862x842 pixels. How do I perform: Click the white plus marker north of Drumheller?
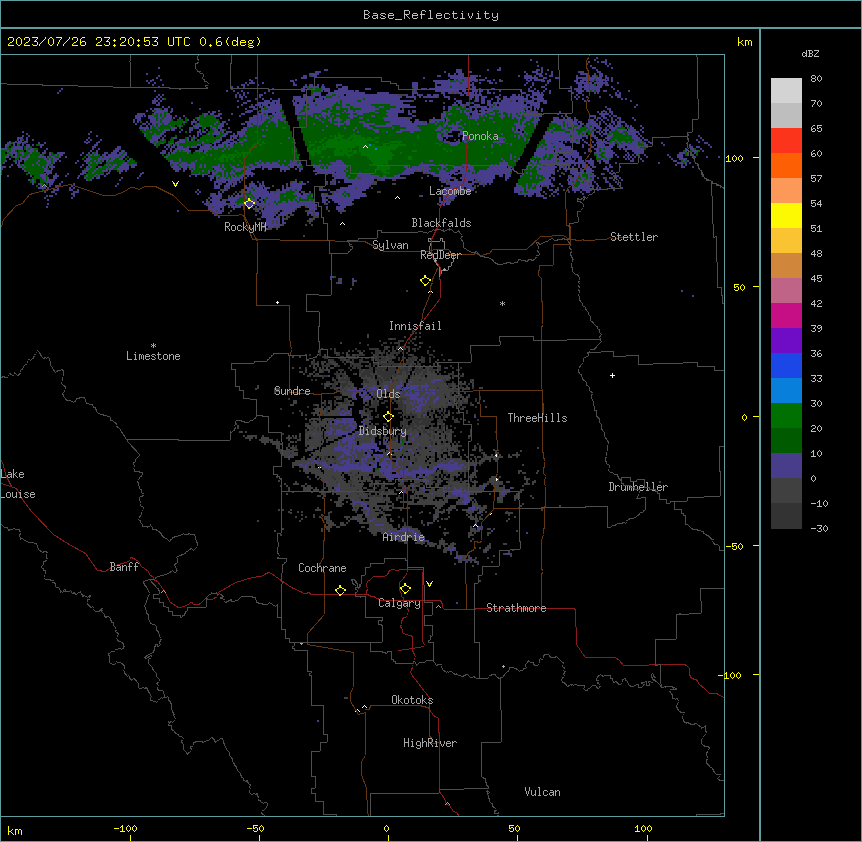[612, 375]
